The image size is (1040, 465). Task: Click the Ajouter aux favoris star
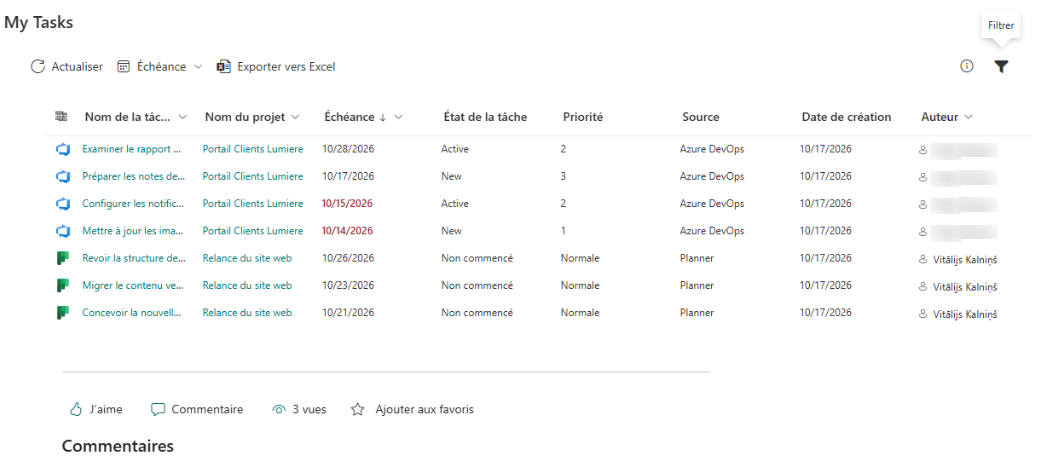358,409
